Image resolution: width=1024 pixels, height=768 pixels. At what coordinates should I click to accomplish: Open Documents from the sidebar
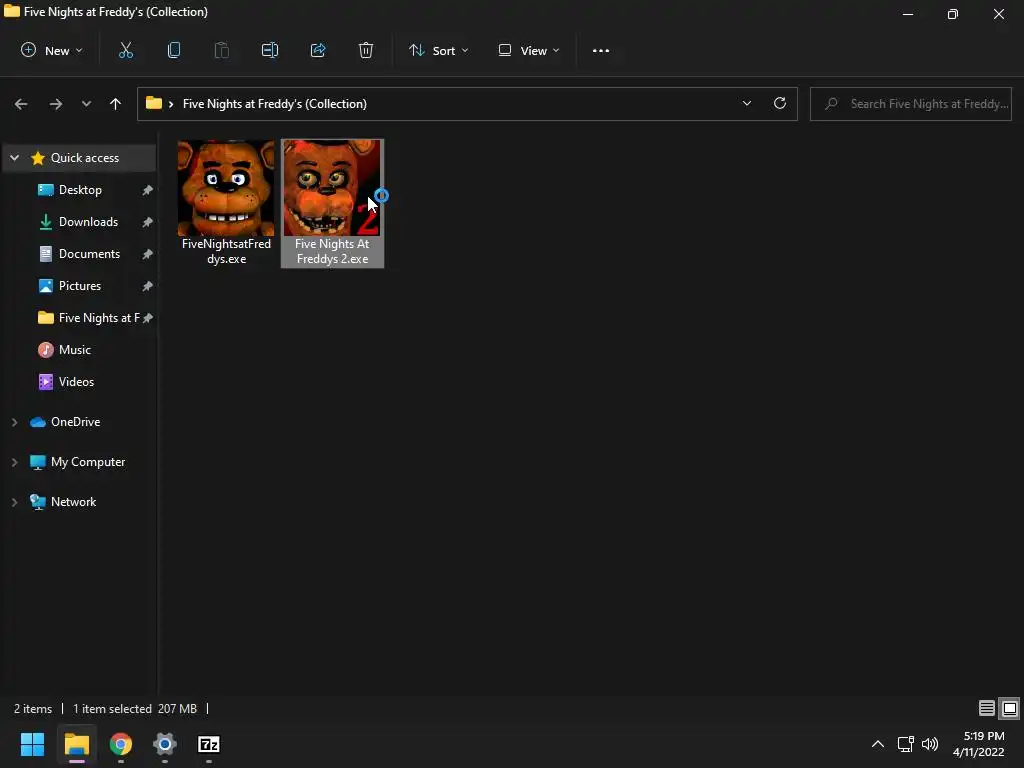click(x=89, y=254)
